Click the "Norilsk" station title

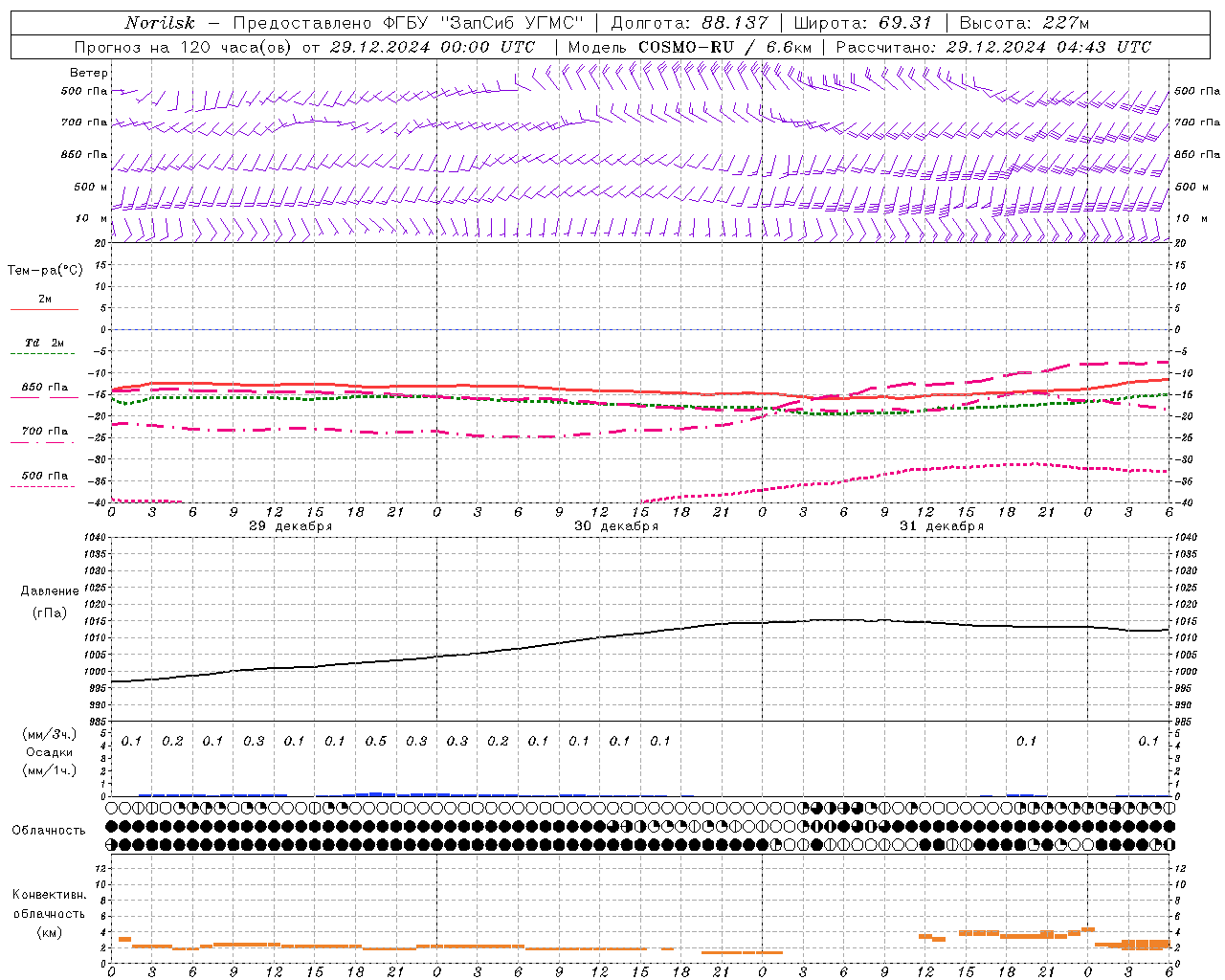click(160, 23)
